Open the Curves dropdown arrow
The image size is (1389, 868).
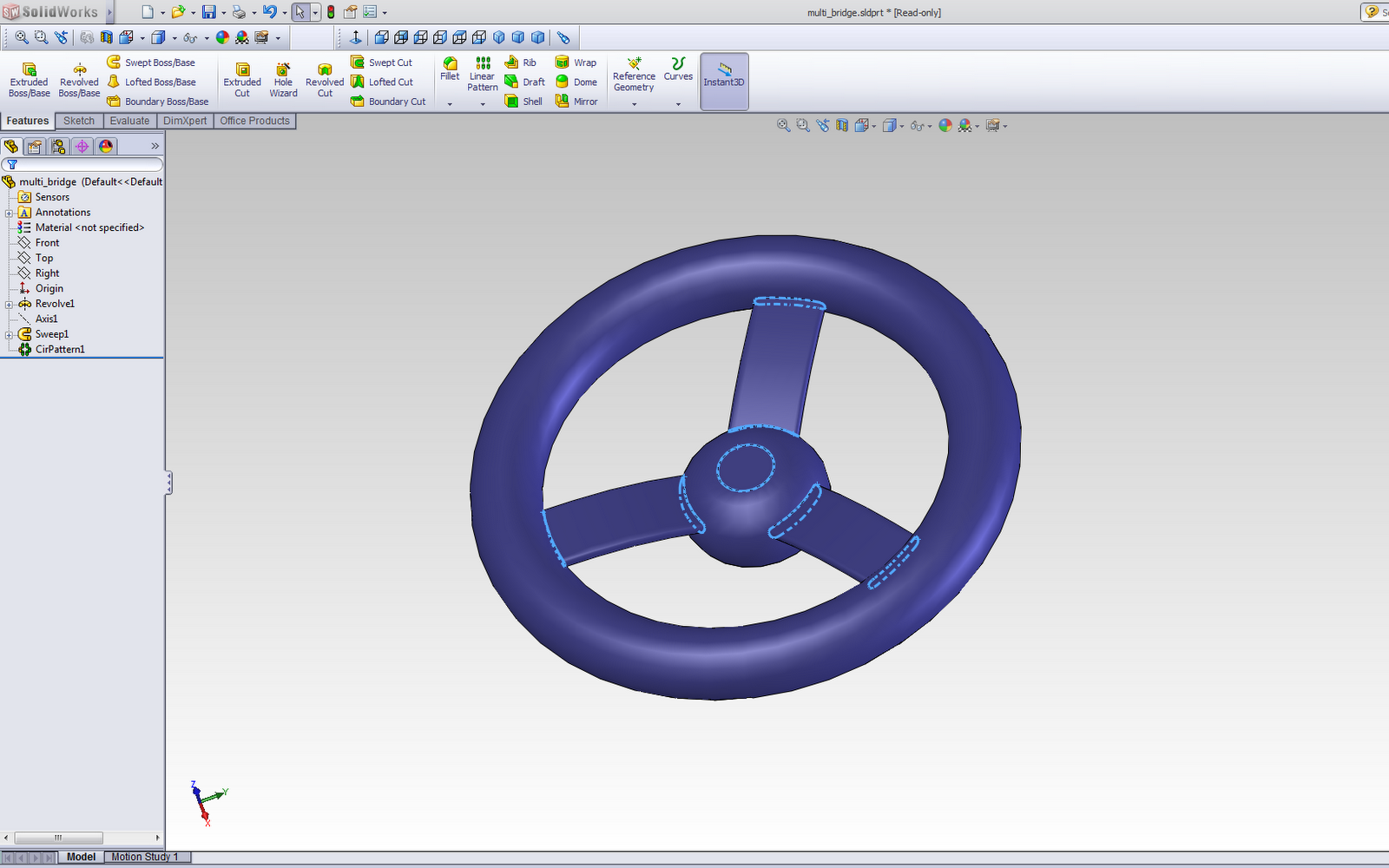point(678,104)
